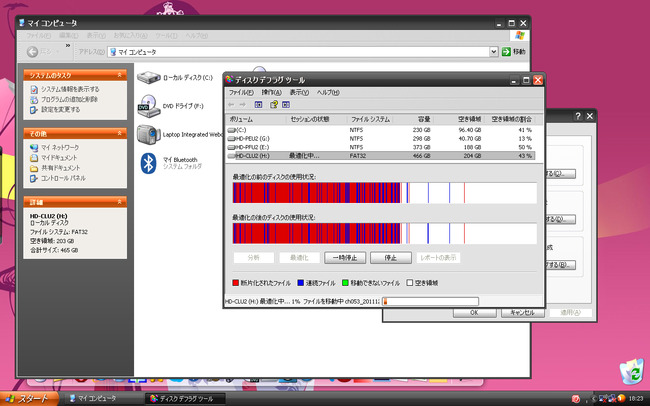Open the address bar dropdown arrow

[493, 52]
